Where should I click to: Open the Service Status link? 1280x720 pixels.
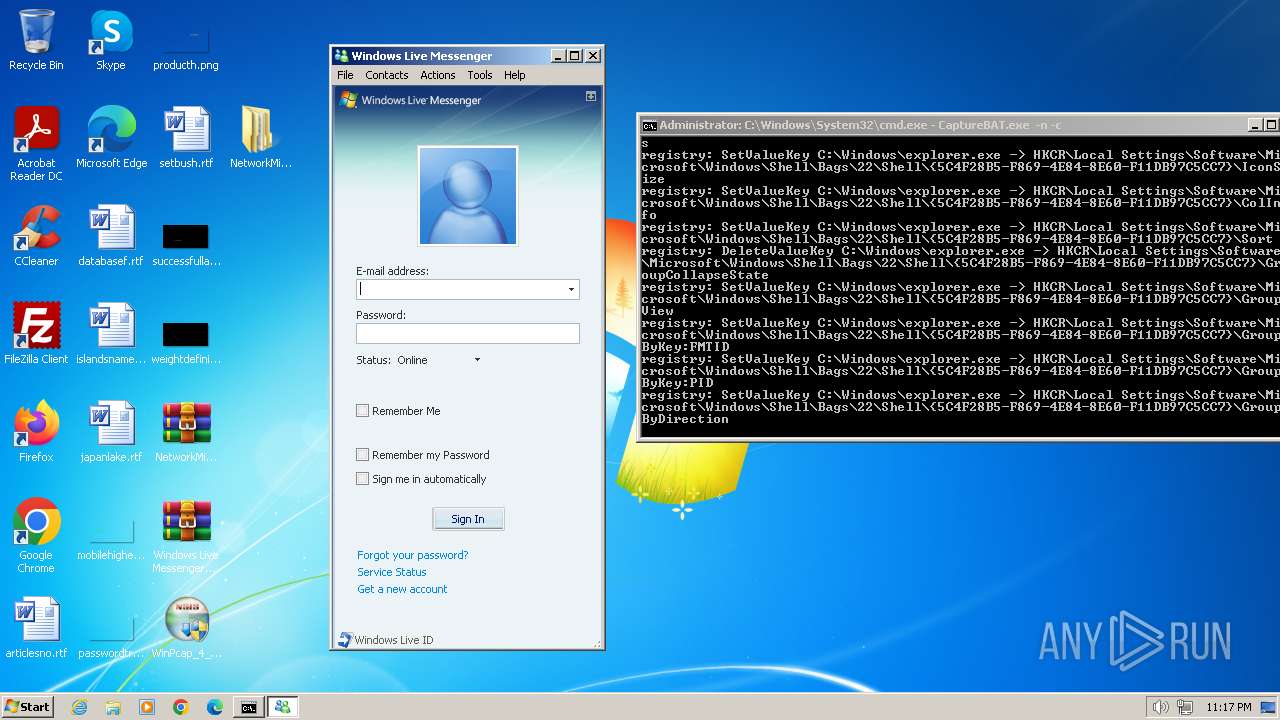click(x=392, y=572)
